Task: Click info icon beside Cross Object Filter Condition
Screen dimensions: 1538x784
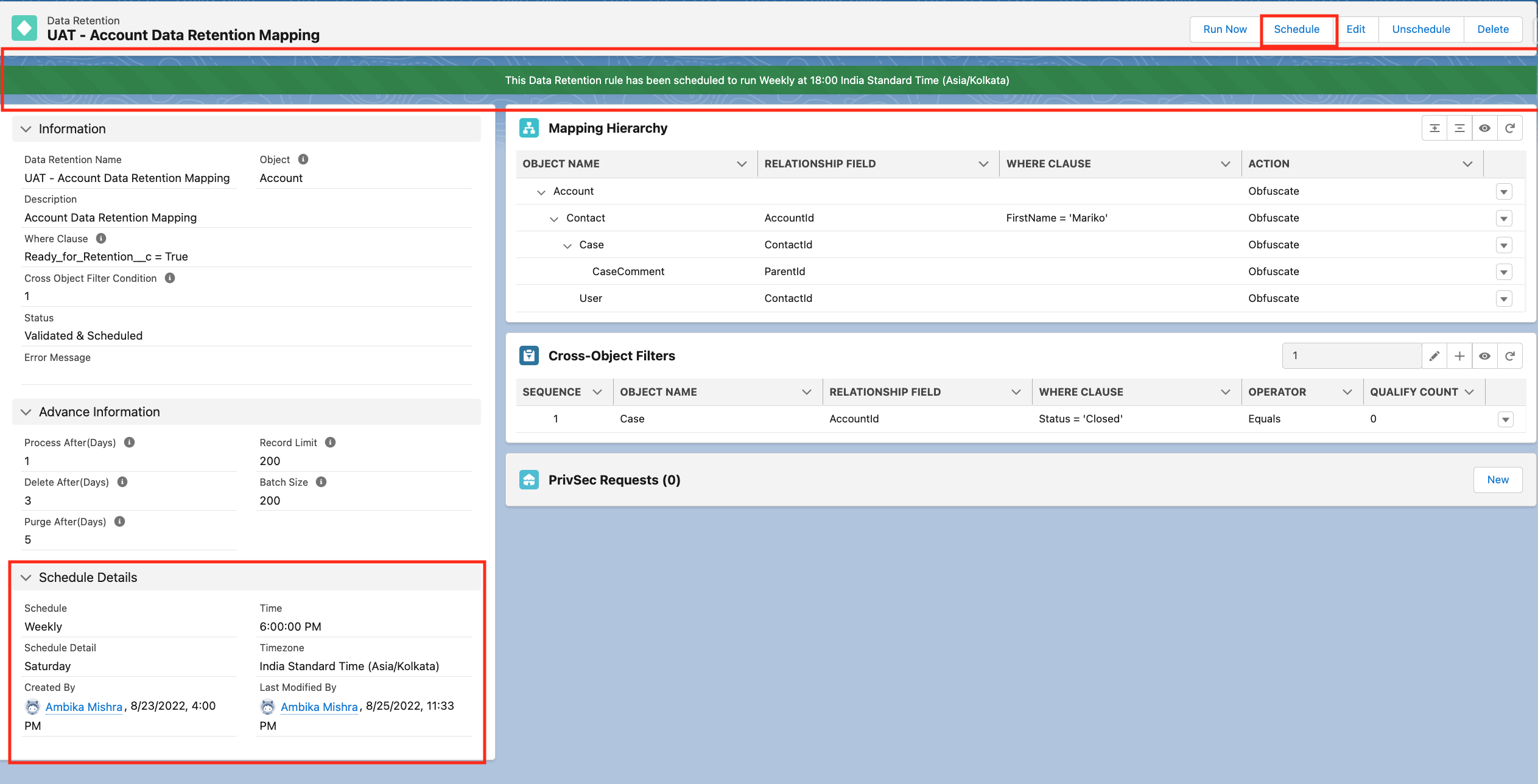Action: 170,278
